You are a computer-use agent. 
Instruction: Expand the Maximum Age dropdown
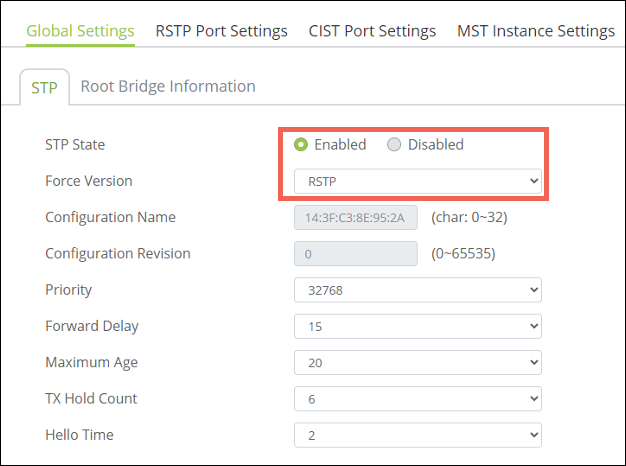[417, 362]
